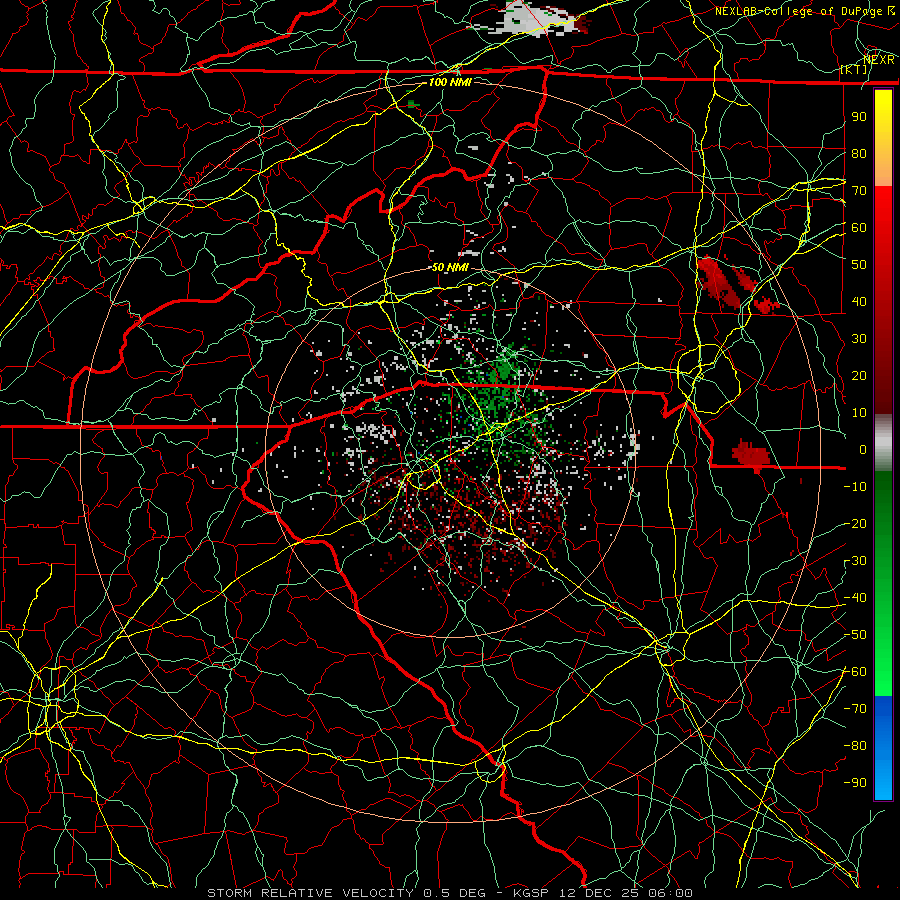Click the 0 value on velocity scale
900x900 pixels.
tap(863, 449)
